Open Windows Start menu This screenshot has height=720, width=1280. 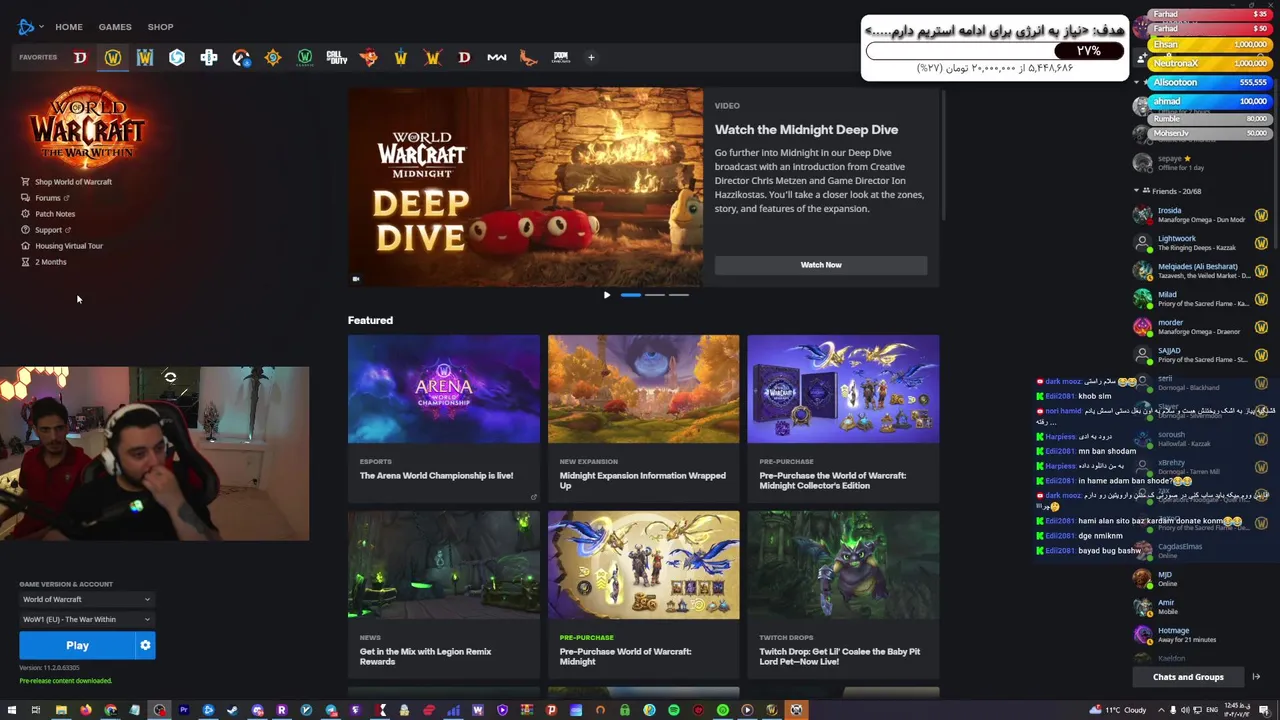pos(11,710)
